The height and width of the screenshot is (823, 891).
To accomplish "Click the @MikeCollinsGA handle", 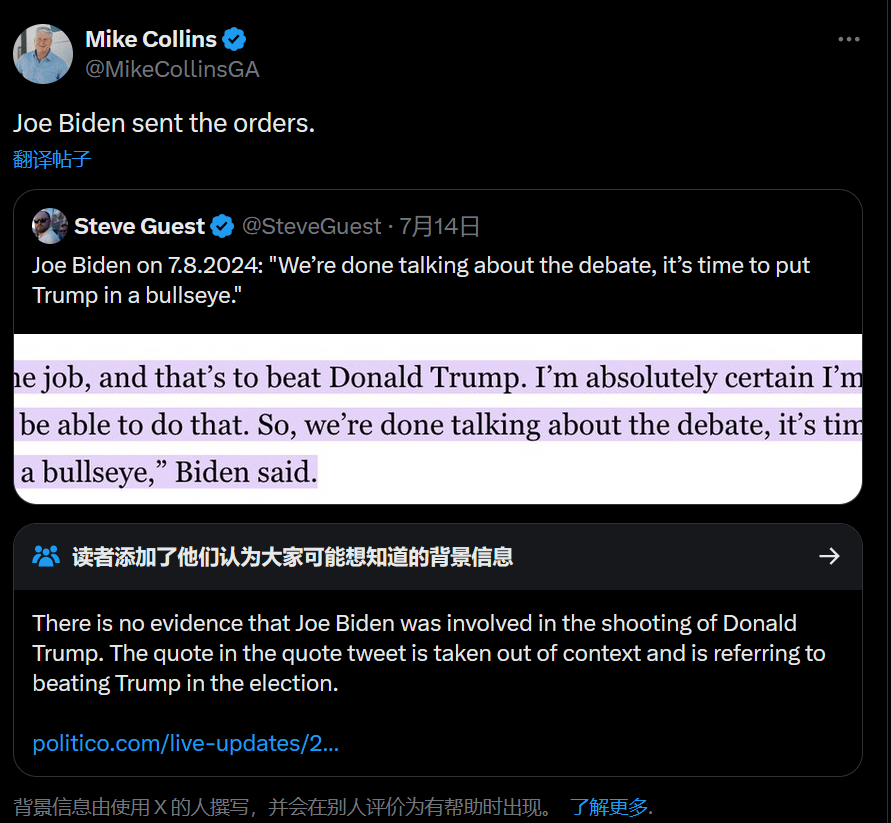I will 172,69.
